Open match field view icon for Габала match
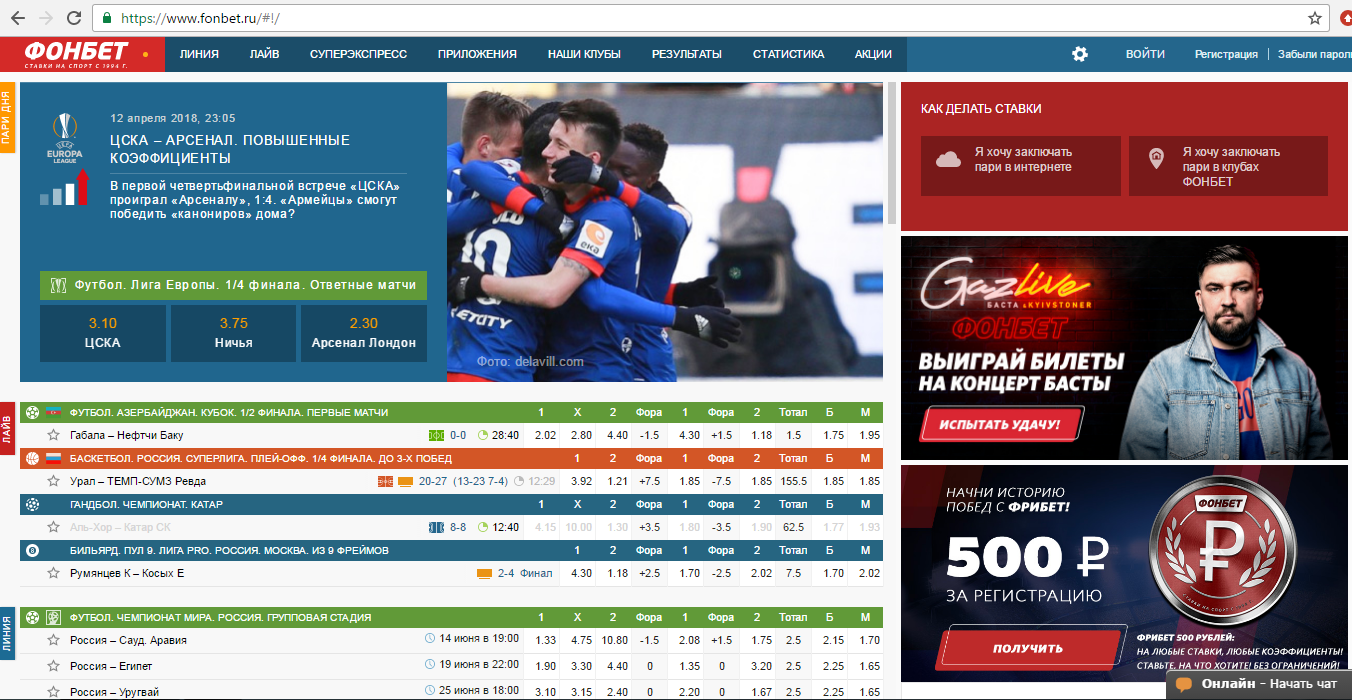Screen dimensions: 1352x700 click(436, 436)
